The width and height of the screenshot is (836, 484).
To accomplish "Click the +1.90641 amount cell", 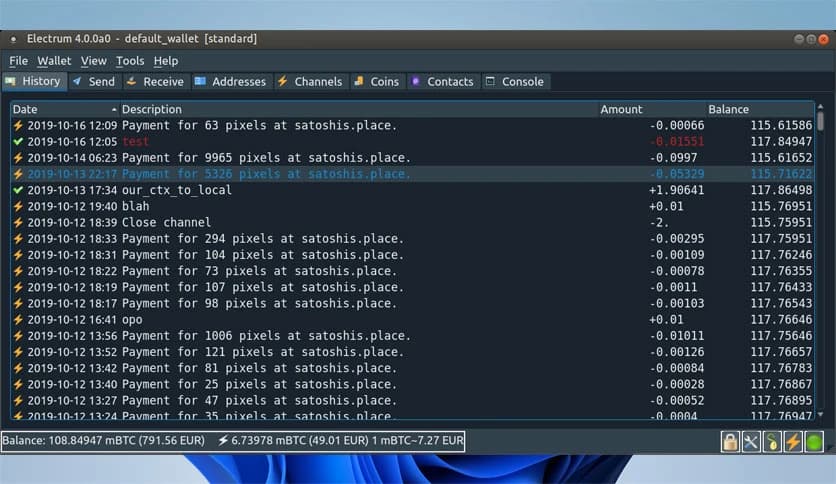I will click(676, 190).
